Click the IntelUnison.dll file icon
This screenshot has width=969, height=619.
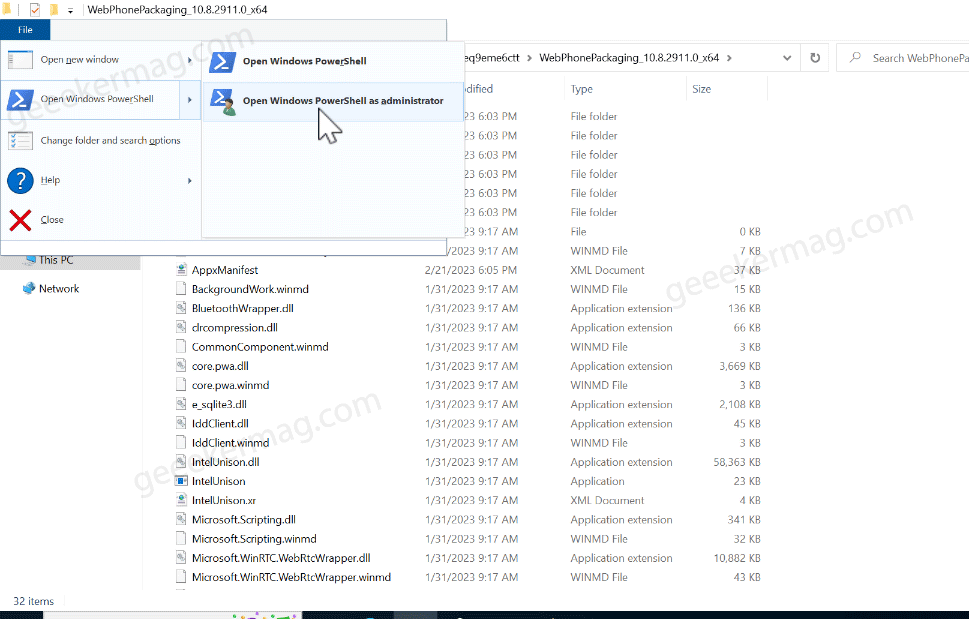(x=181, y=462)
